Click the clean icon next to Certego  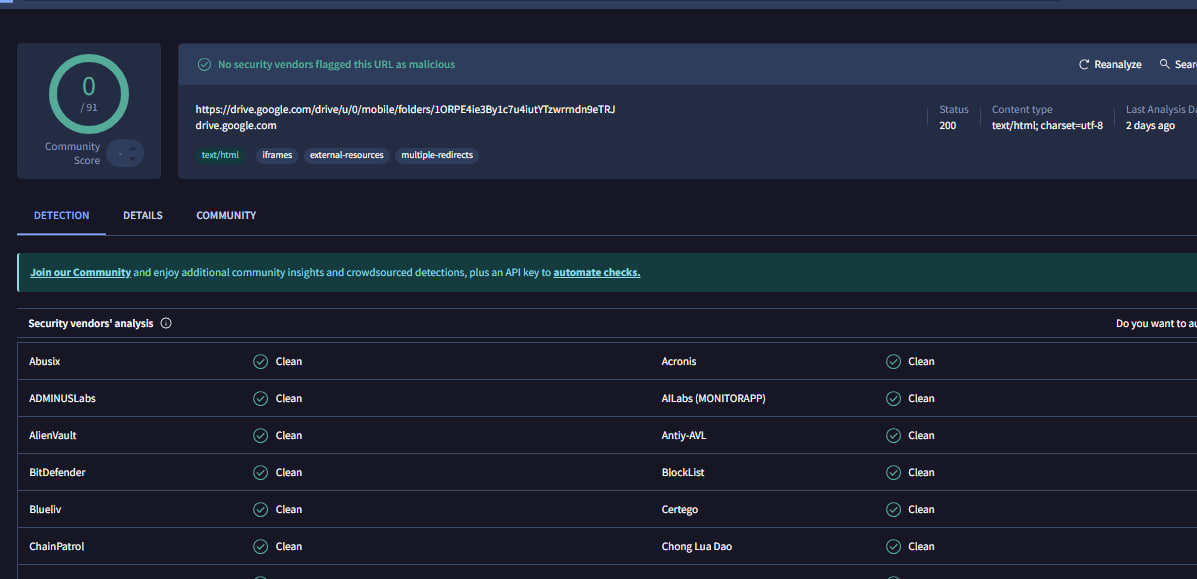tap(893, 509)
